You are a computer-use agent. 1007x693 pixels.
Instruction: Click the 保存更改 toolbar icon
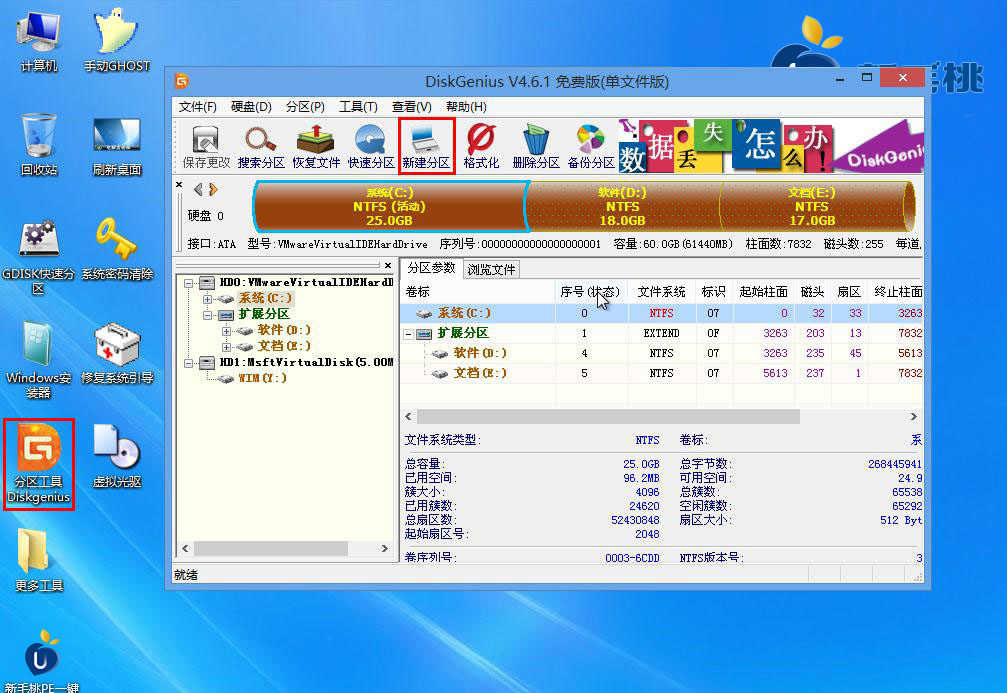point(206,146)
